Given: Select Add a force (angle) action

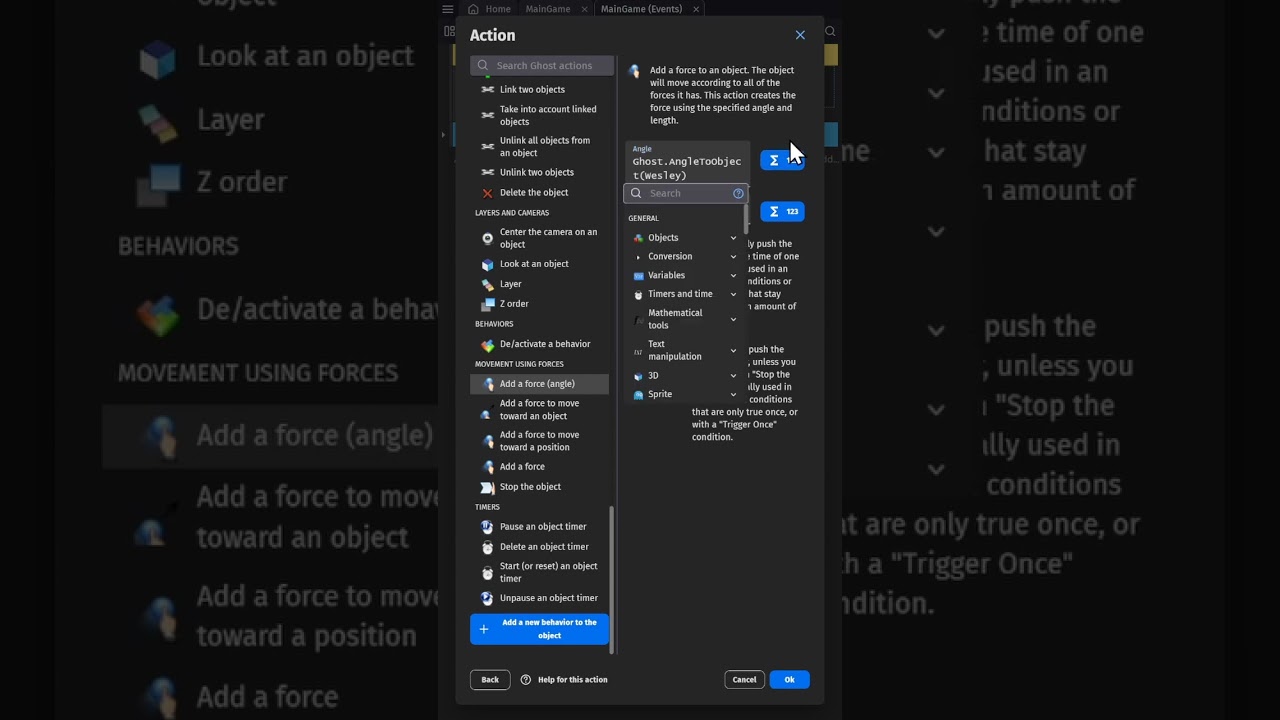Looking at the screenshot, I should tap(539, 384).
